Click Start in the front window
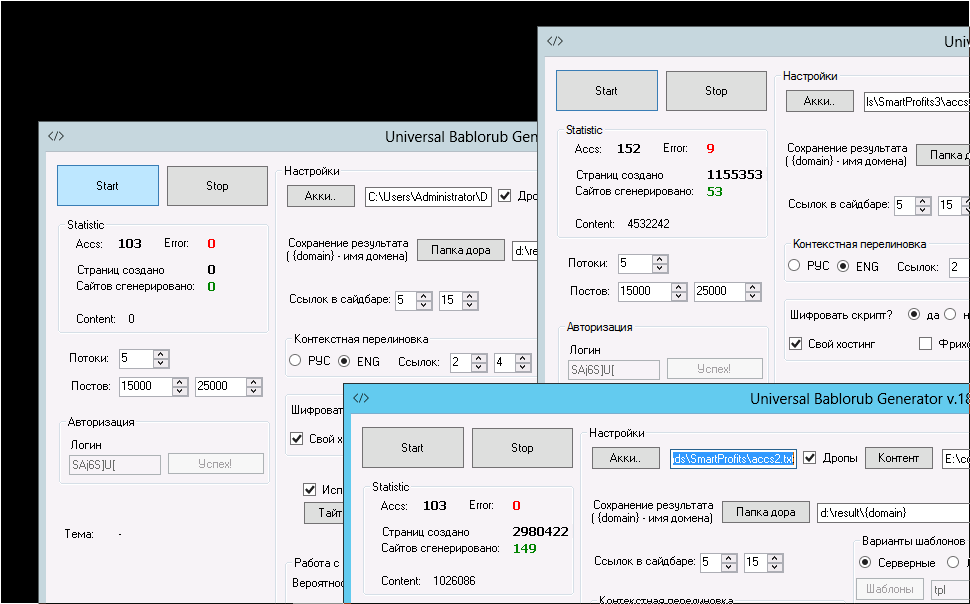 [x=413, y=447]
